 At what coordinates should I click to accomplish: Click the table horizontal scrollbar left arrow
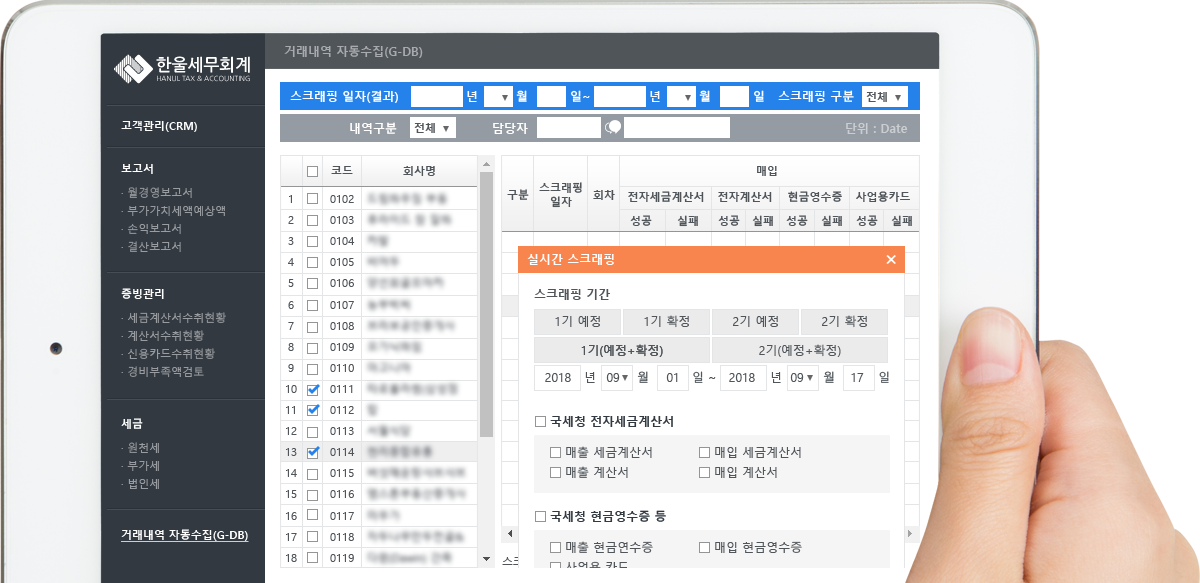[x=508, y=534]
